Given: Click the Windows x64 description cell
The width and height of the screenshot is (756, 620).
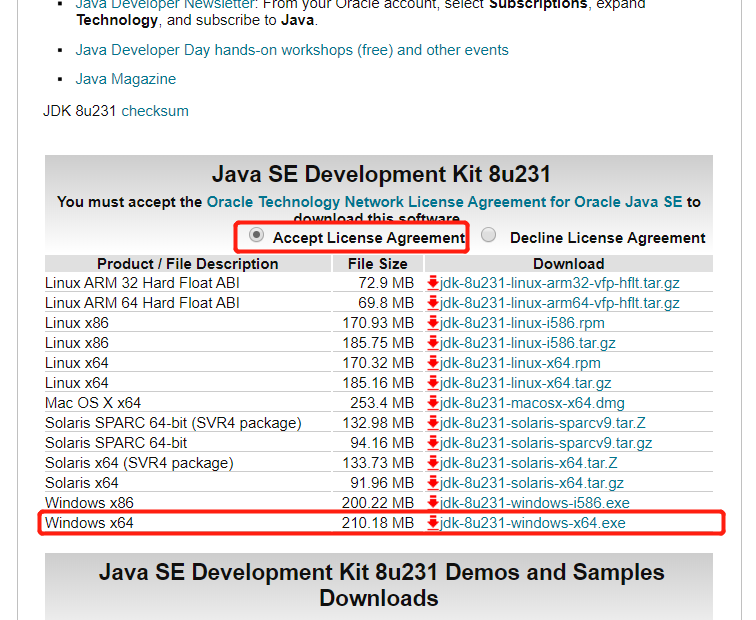Looking at the screenshot, I should click(188, 523).
